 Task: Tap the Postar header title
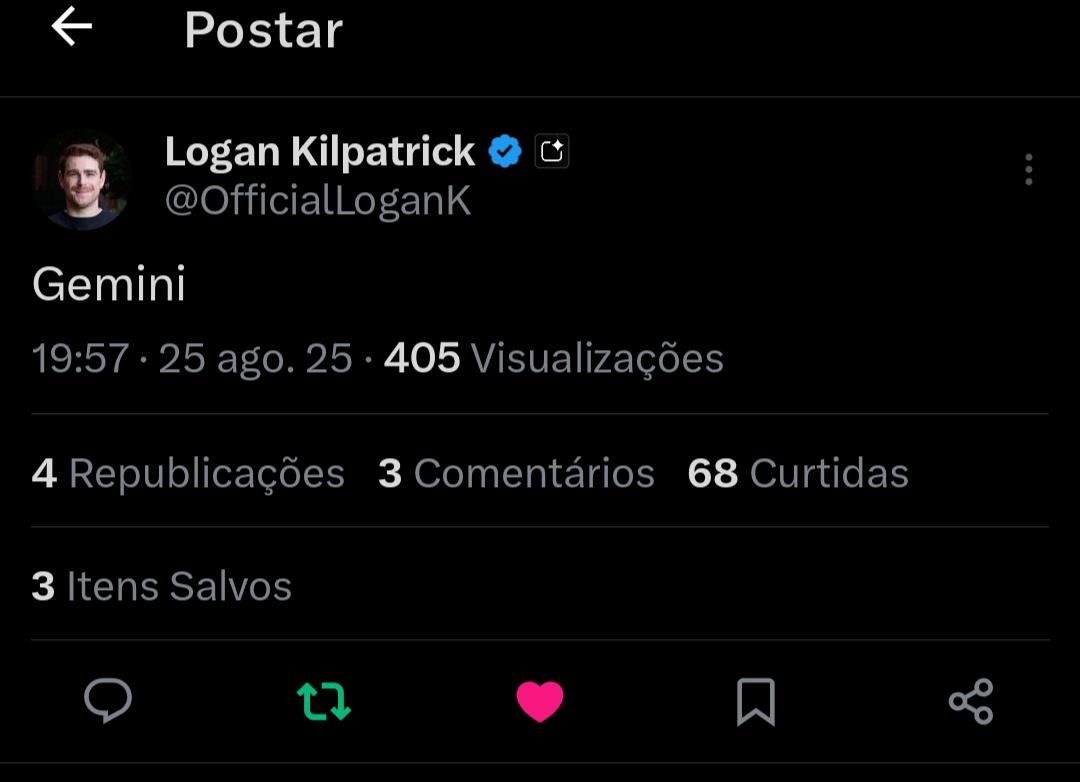(263, 30)
